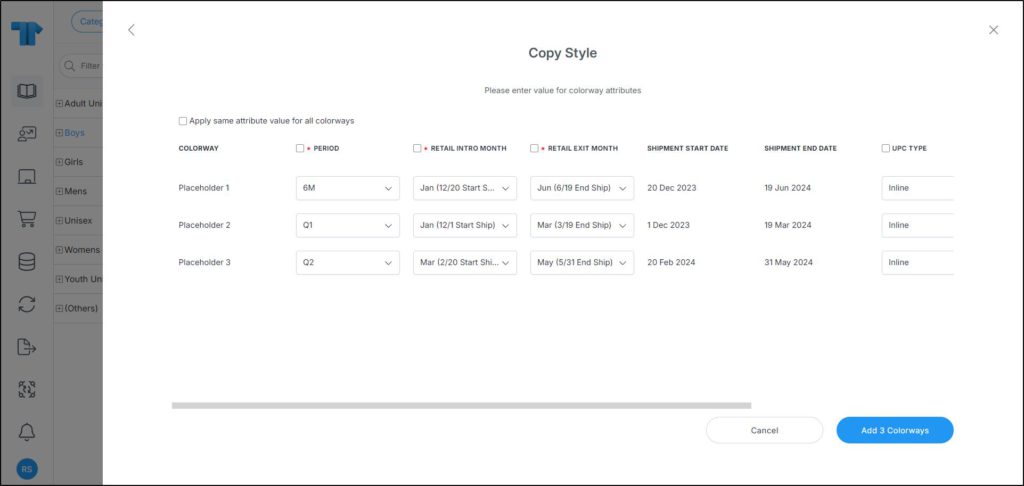Tick the RETAIL INTRO MONTH column checkbox
1024x486 pixels.
coord(417,148)
